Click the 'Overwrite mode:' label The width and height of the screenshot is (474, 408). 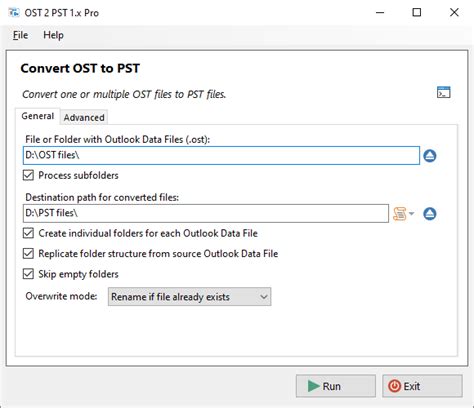61,296
